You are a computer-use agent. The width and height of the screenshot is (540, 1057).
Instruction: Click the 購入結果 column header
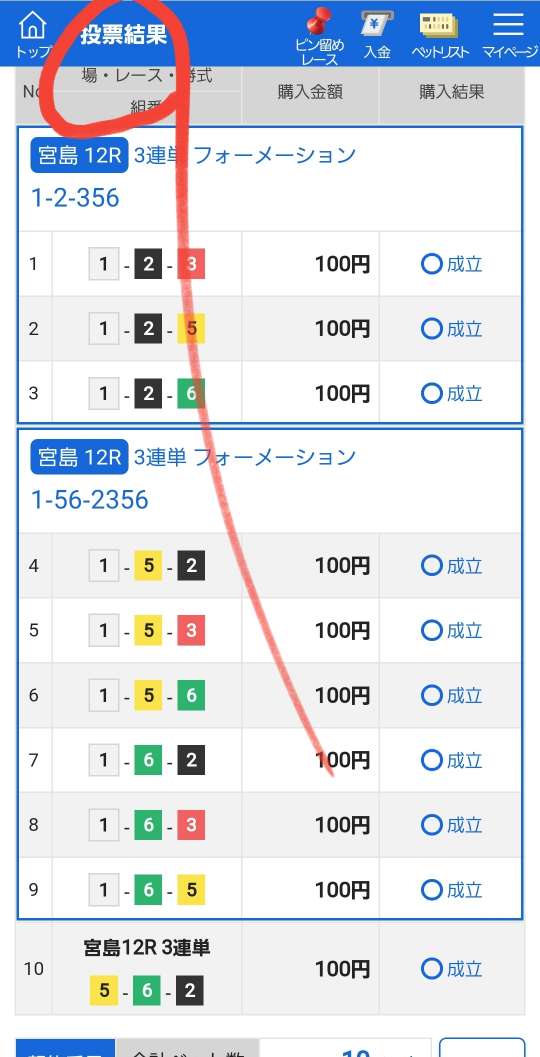(x=452, y=92)
